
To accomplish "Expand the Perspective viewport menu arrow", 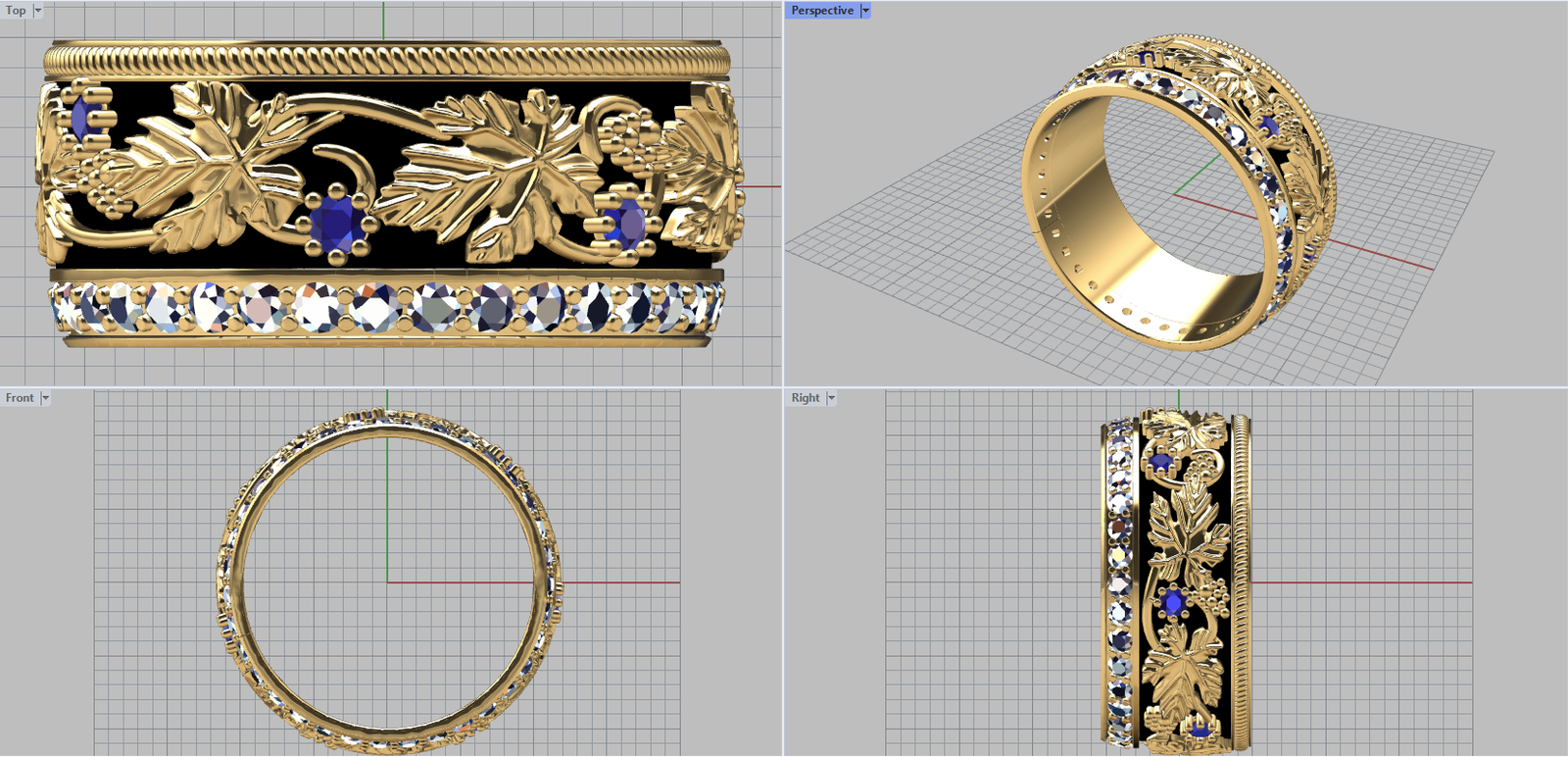I will (x=865, y=11).
